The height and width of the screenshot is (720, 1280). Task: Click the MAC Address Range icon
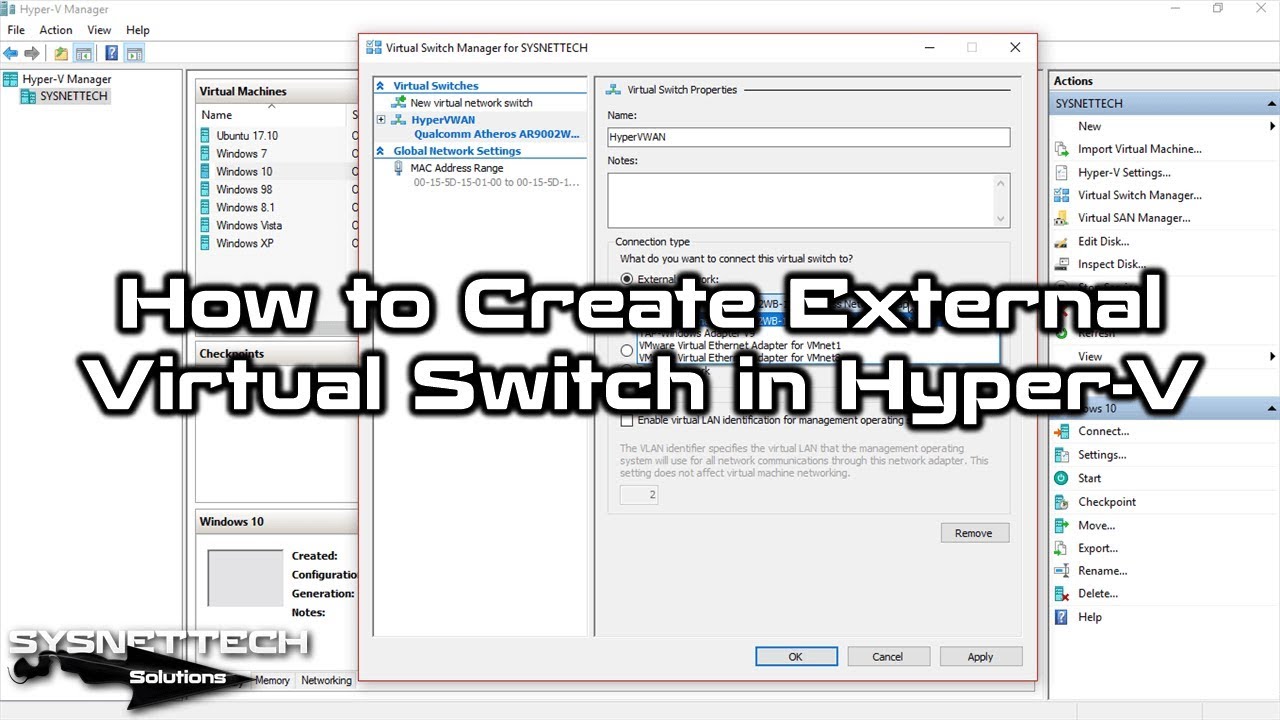(x=400, y=168)
